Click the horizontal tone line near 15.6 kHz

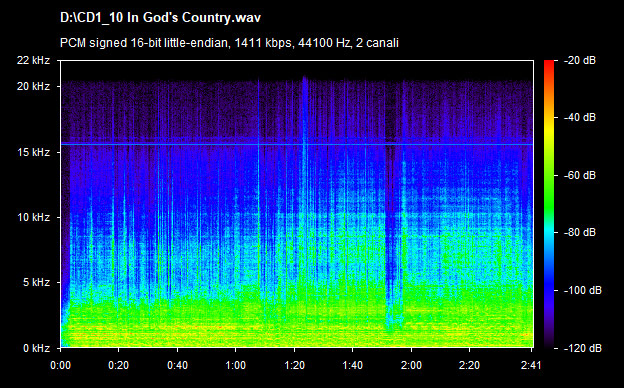click(x=297, y=144)
